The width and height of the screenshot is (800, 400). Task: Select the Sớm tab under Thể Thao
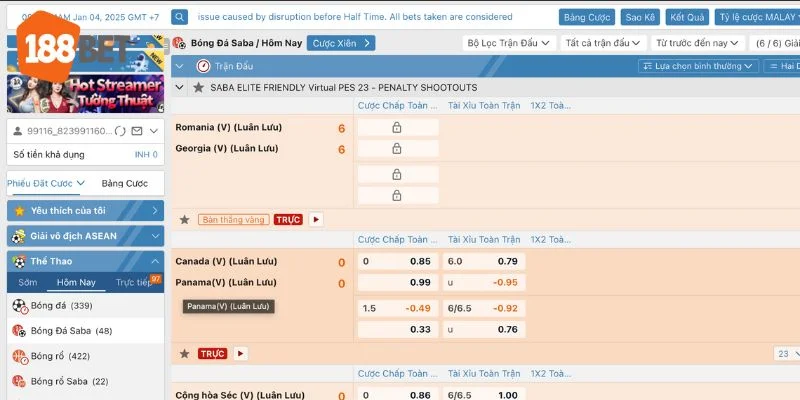(27, 282)
